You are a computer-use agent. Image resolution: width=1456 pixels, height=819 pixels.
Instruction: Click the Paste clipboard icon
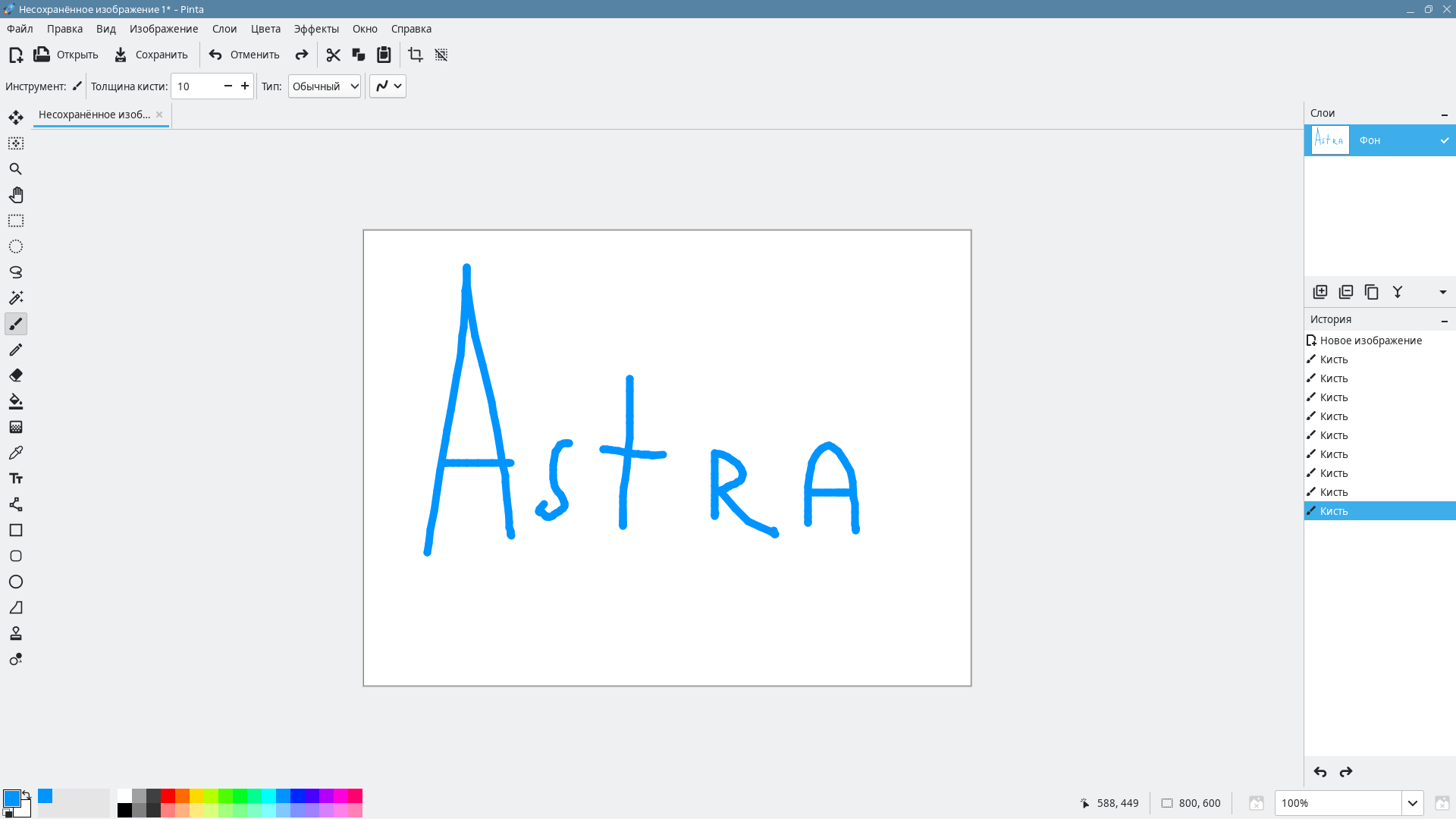(x=384, y=55)
